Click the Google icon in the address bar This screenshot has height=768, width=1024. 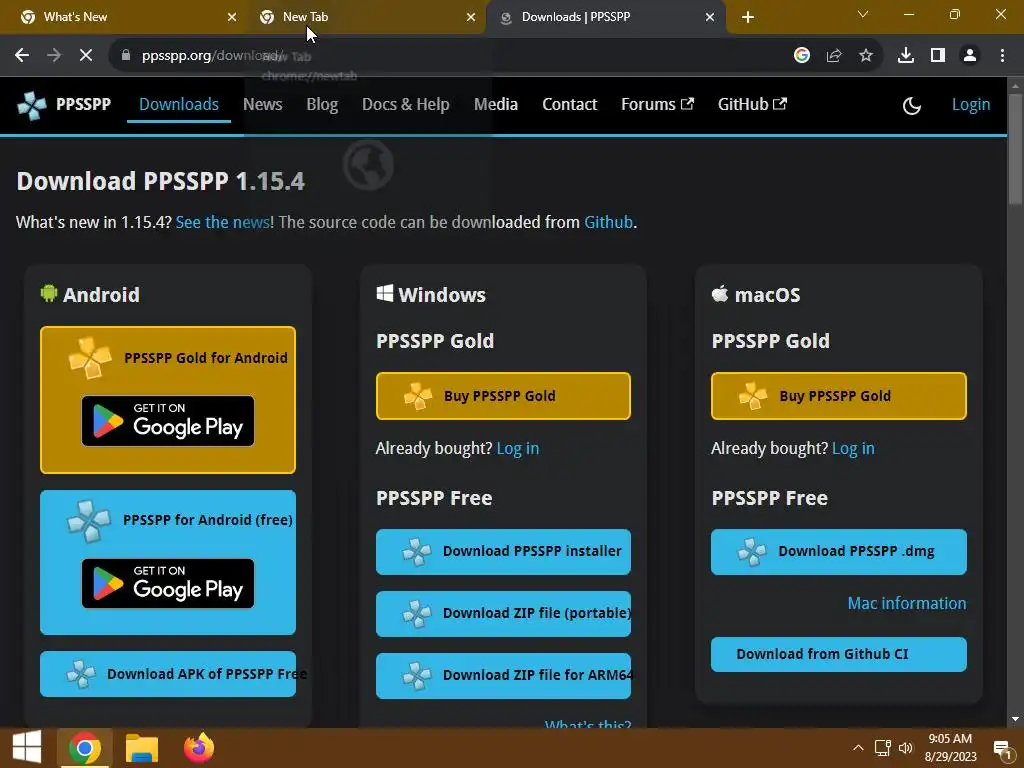point(802,56)
